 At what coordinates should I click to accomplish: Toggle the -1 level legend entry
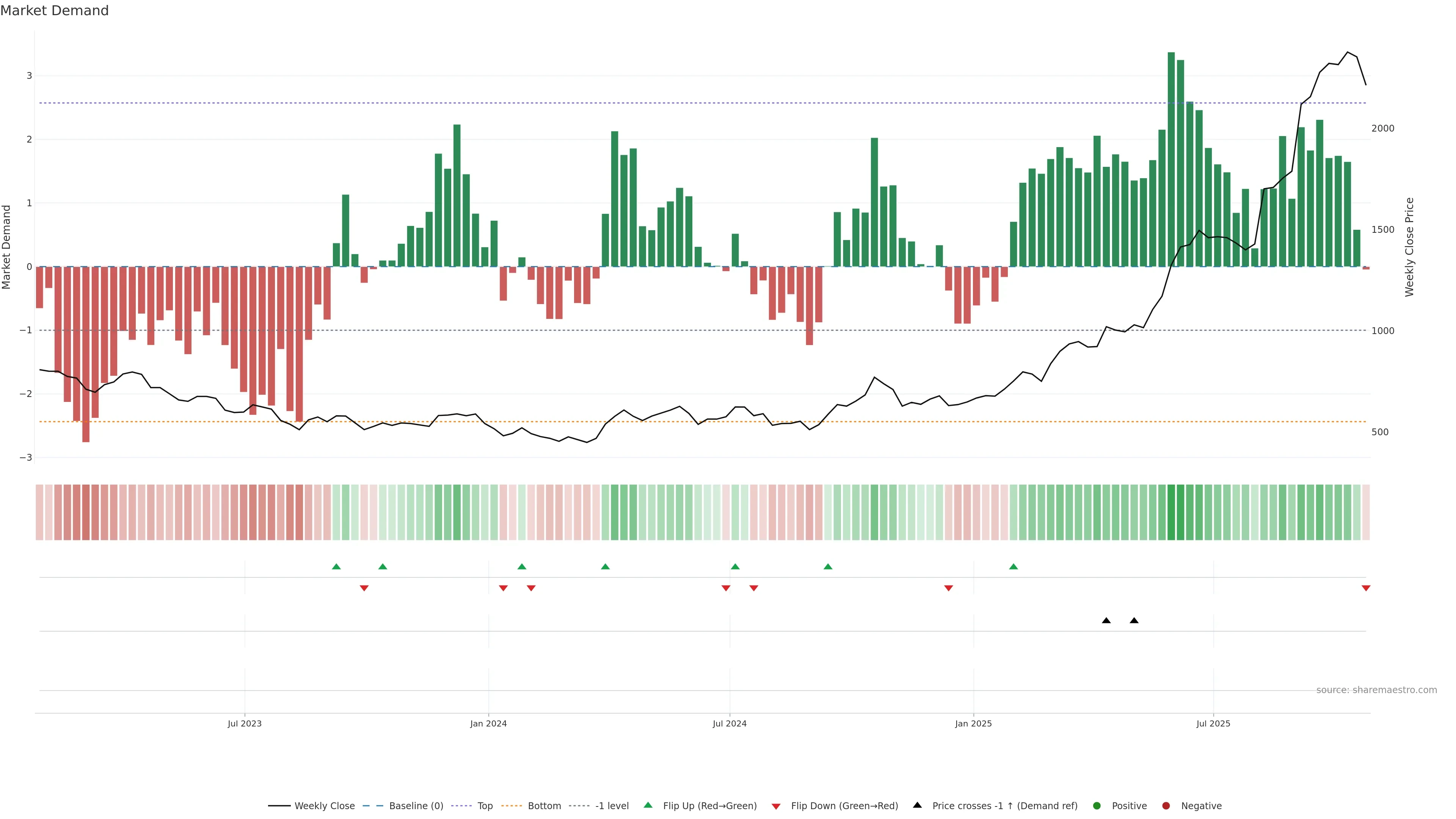612,806
